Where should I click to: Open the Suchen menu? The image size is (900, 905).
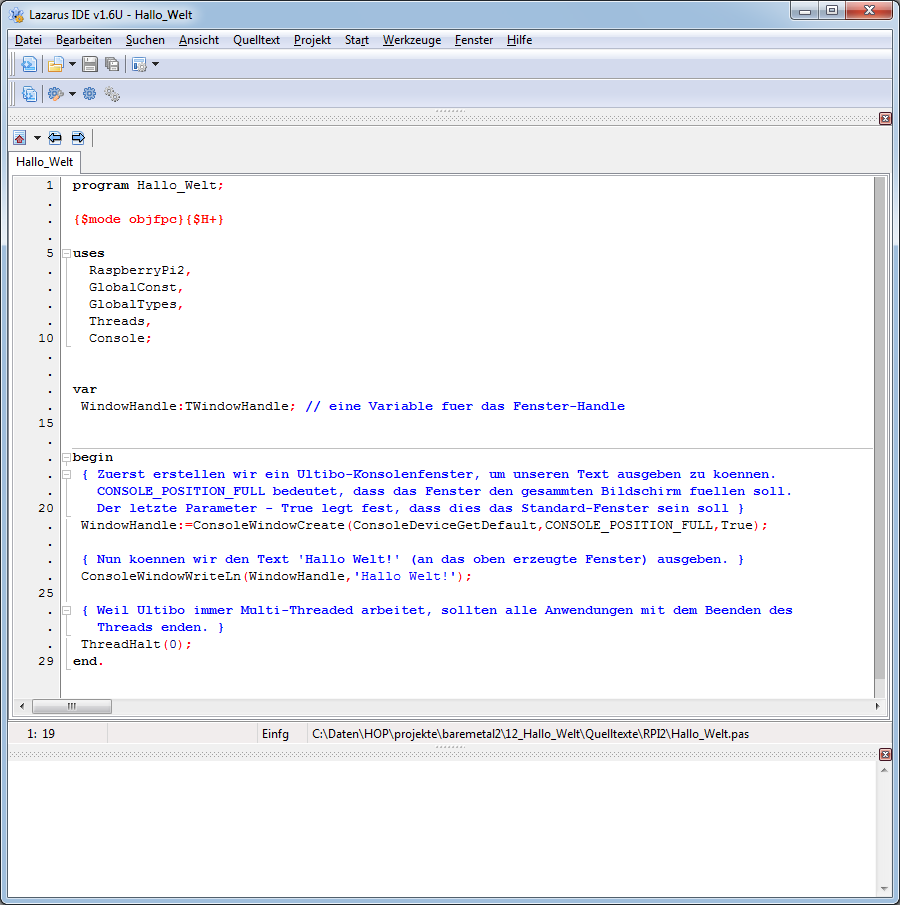point(145,40)
